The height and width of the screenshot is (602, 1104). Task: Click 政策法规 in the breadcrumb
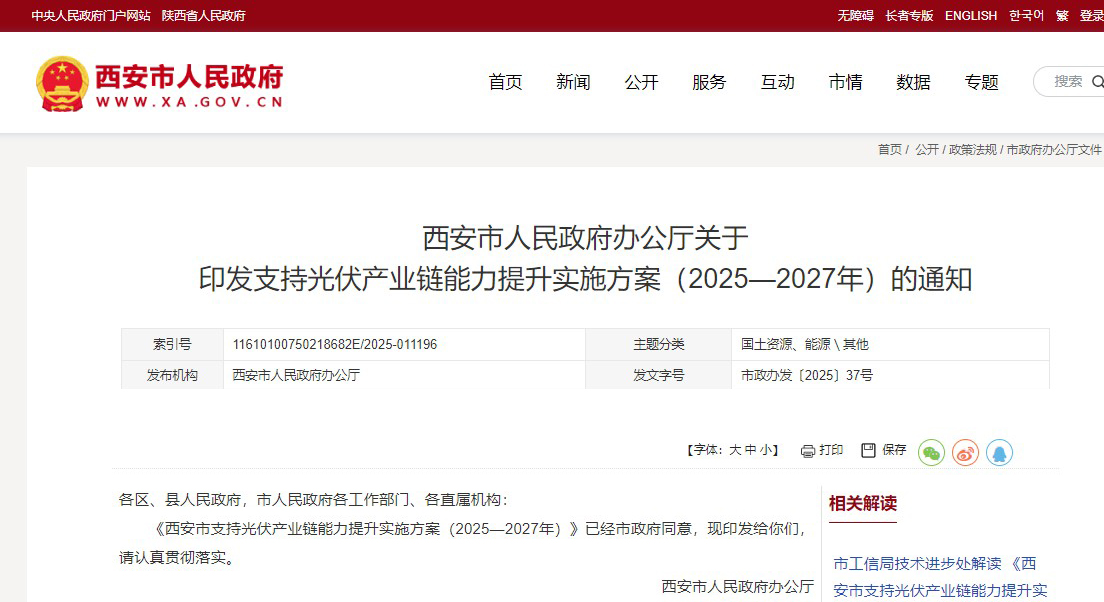(x=972, y=149)
